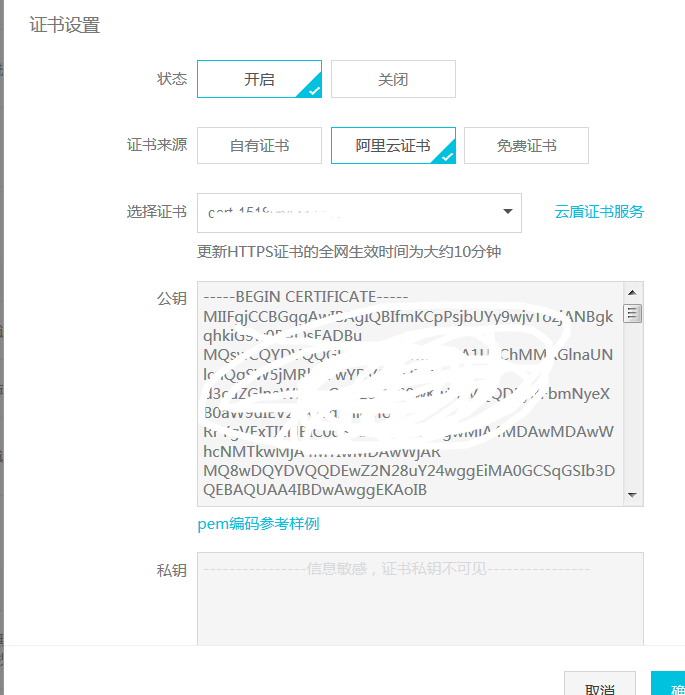Select the 开启 status option
The height and width of the screenshot is (695, 685).
pyautogui.click(x=259, y=79)
